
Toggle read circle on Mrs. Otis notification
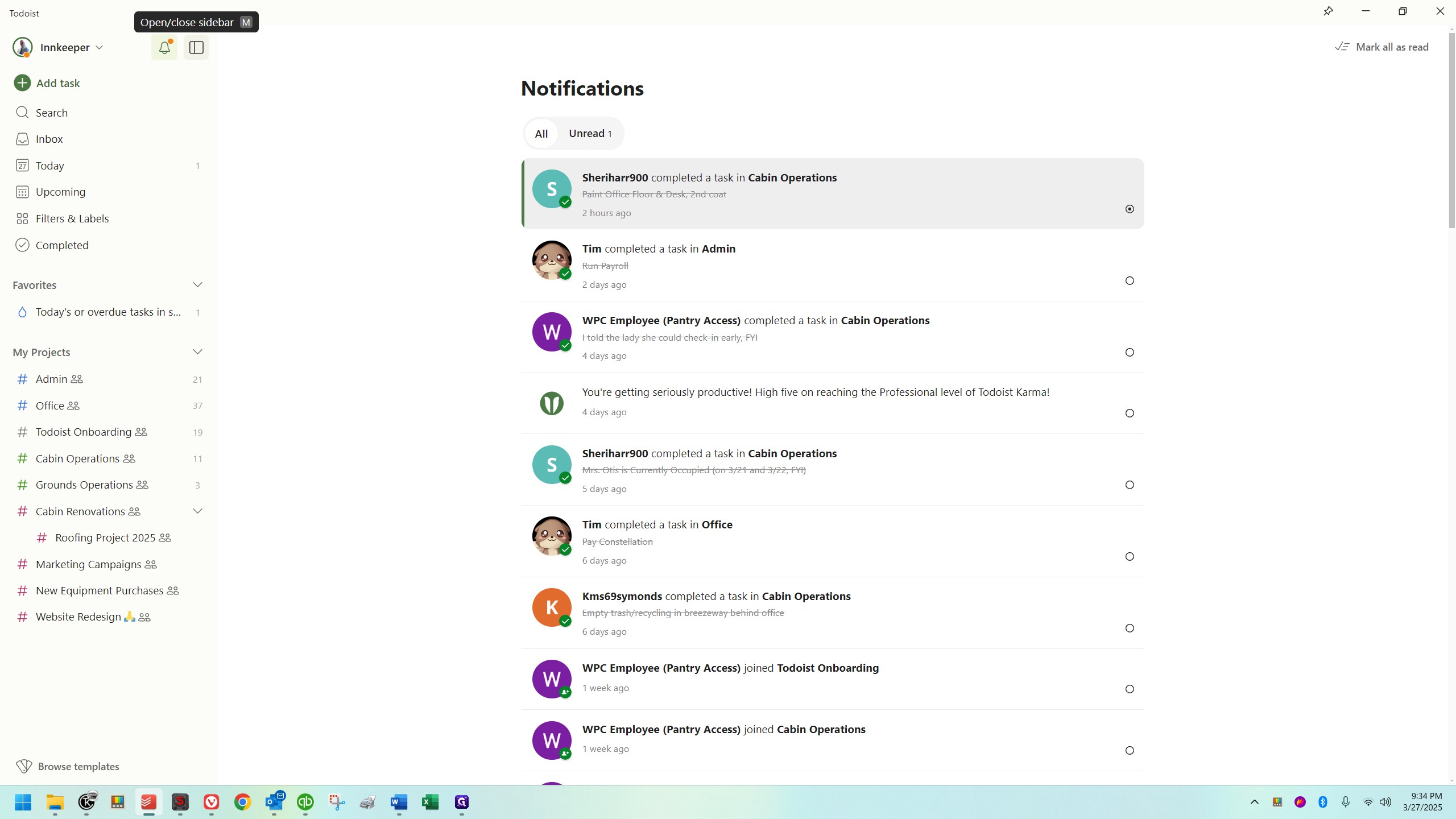[1130, 485]
